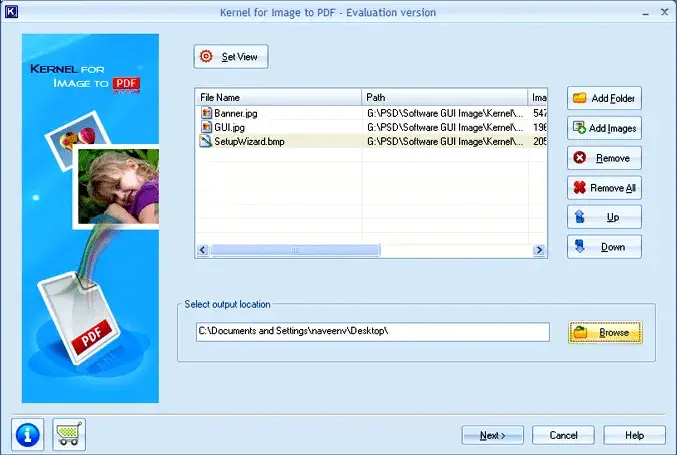677x455 pixels.
Task: Open Help
Action: (634, 435)
